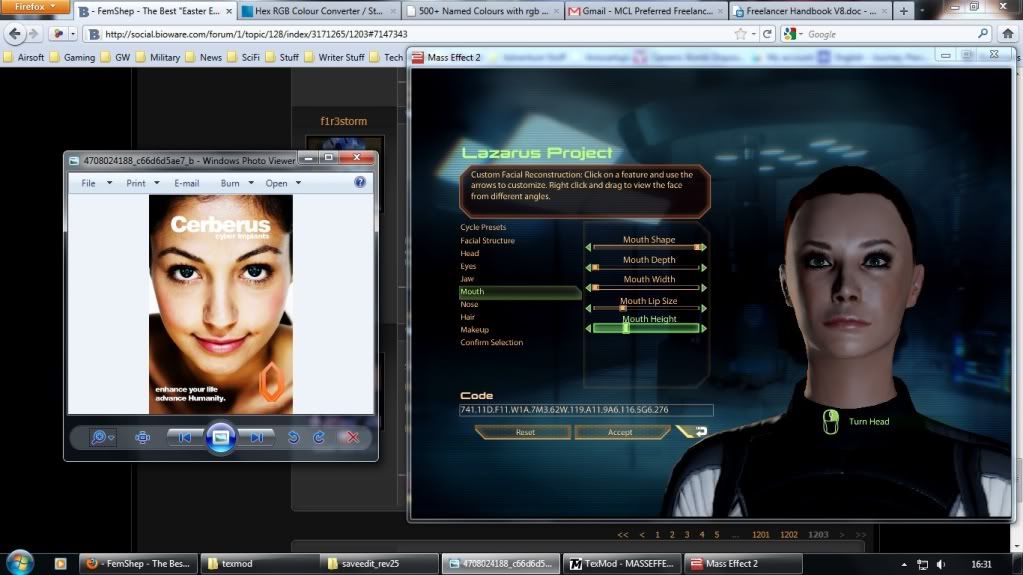
Task: Click the network tray icon
Action: click(923, 565)
